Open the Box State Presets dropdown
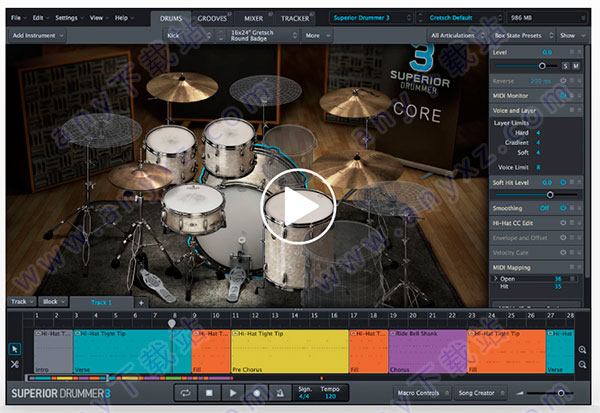This screenshot has height=413, width=600. point(523,36)
